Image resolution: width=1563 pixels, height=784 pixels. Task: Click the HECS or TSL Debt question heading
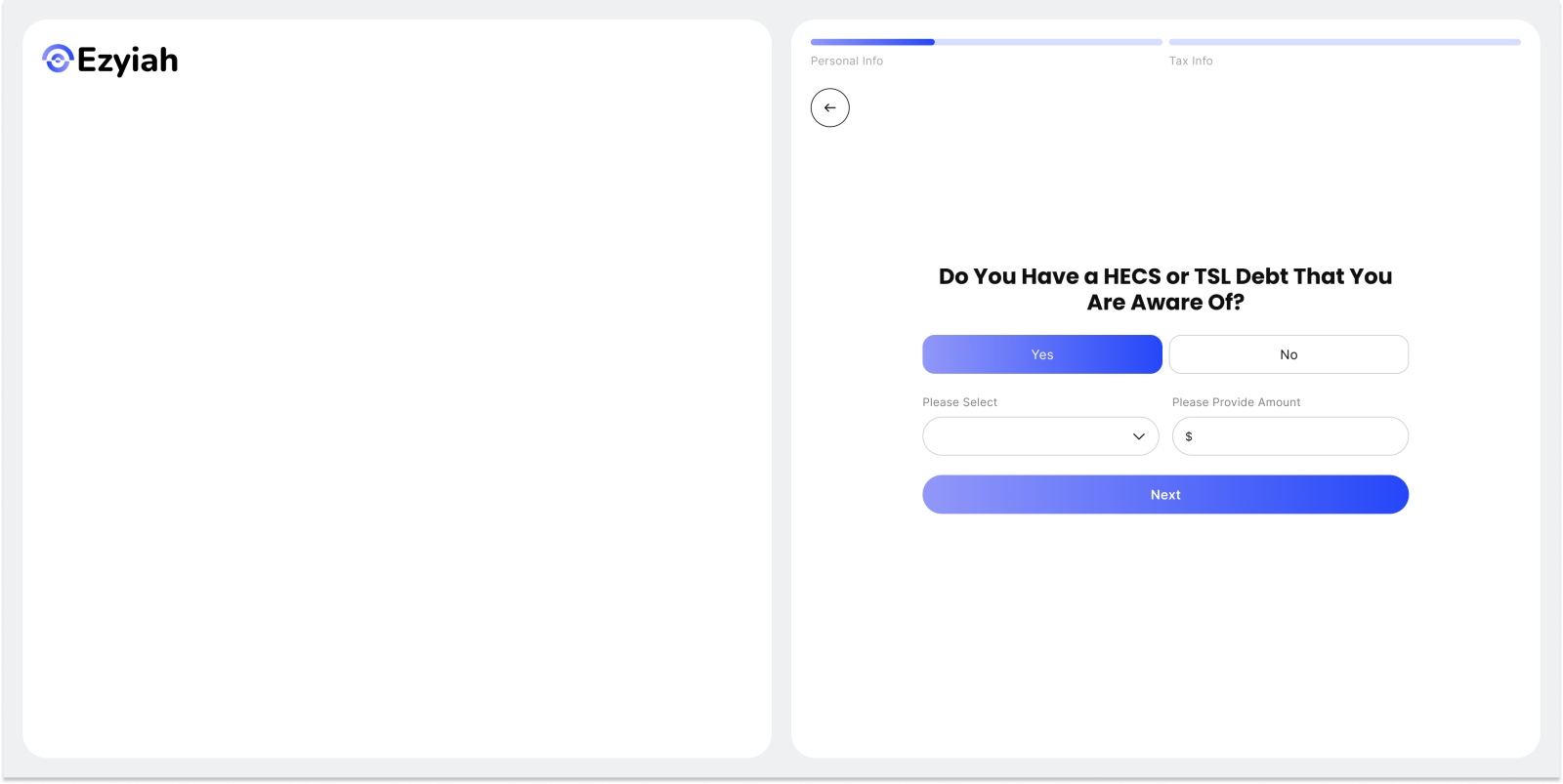[x=1165, y=289]
